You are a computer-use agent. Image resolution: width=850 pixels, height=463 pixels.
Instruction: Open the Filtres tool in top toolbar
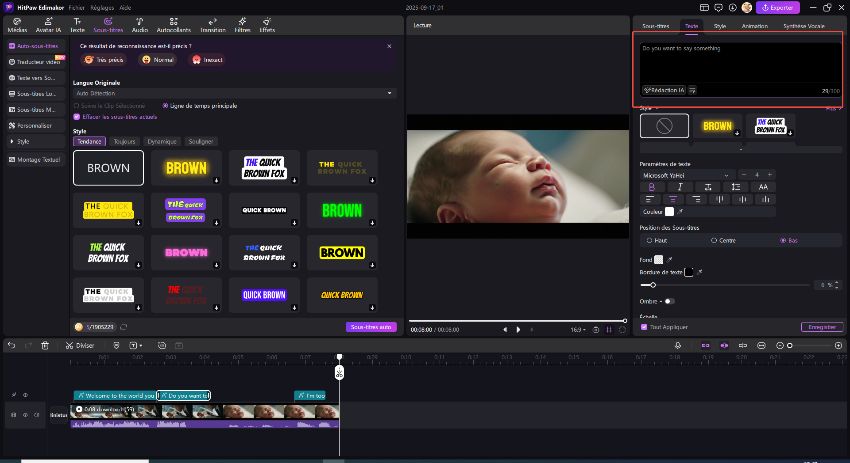241,24
